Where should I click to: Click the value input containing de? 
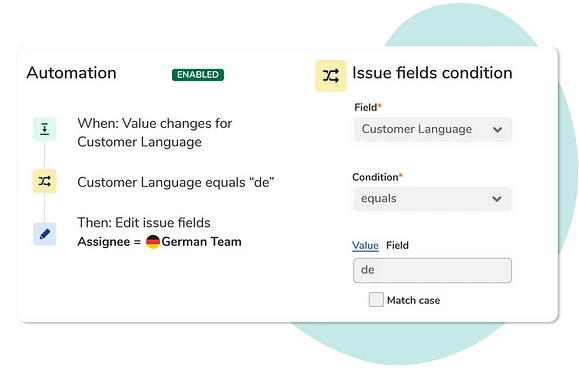pyautogui.click(x=432, y=271)
